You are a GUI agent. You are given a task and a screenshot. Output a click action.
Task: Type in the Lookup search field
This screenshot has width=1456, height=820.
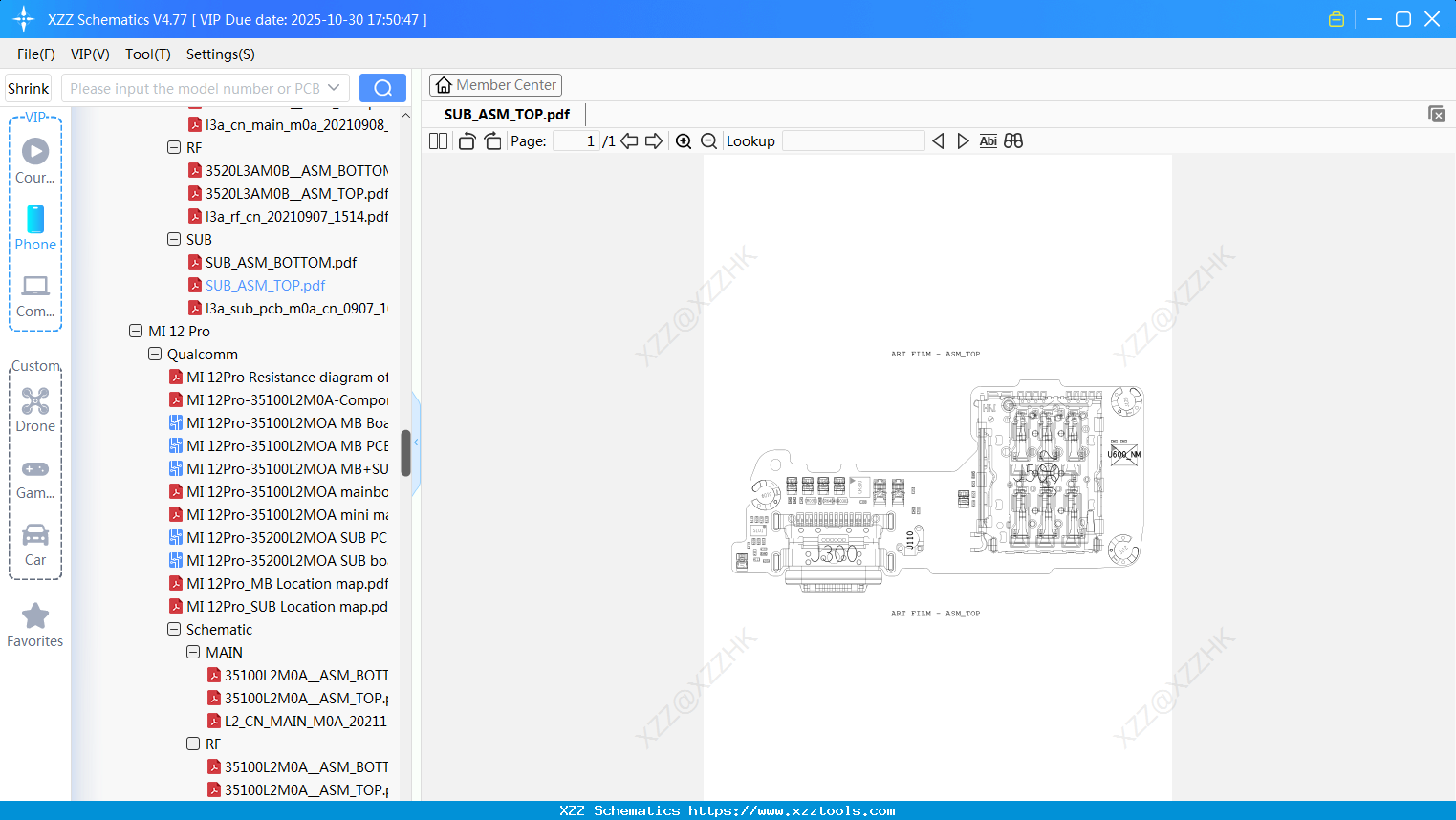[x=854, y=140]
